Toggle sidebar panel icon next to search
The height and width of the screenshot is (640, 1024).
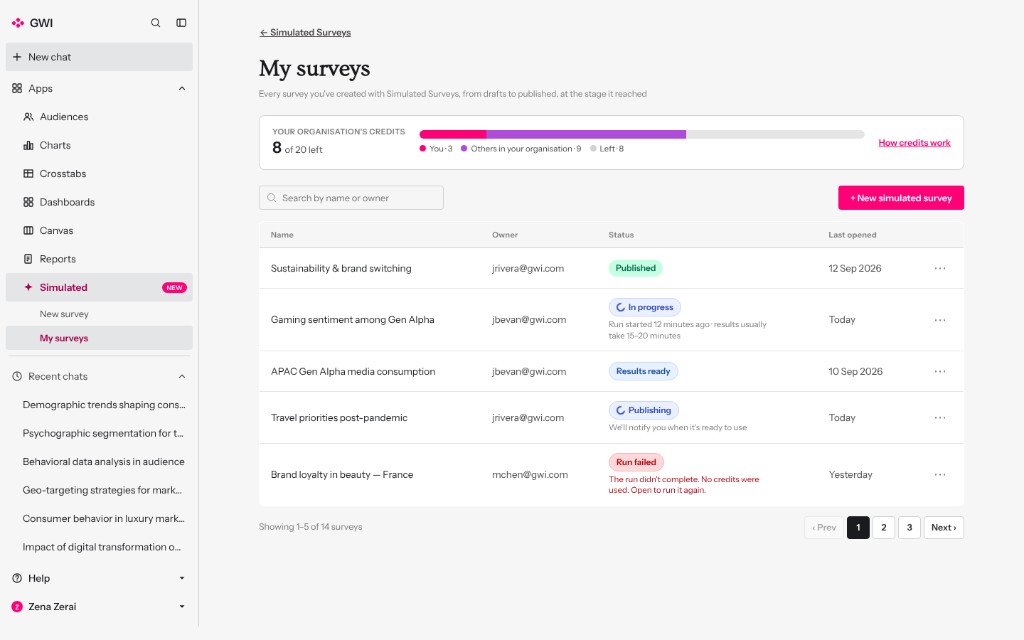[182, 23]
